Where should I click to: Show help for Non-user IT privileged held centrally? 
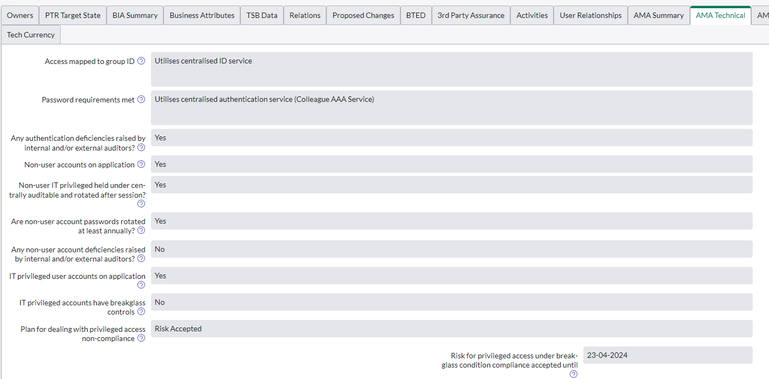pyautogui.click(x=141, y=204)
